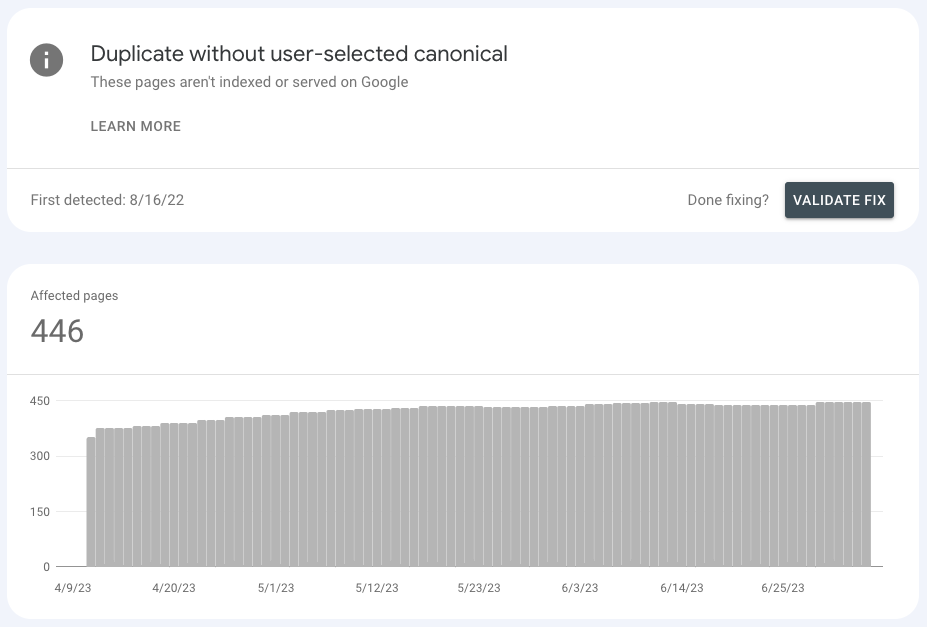Click the 5/23/23 axis date
Image resolution: width=927 pixels, height=627 pixels.
[x=479, y=588]
